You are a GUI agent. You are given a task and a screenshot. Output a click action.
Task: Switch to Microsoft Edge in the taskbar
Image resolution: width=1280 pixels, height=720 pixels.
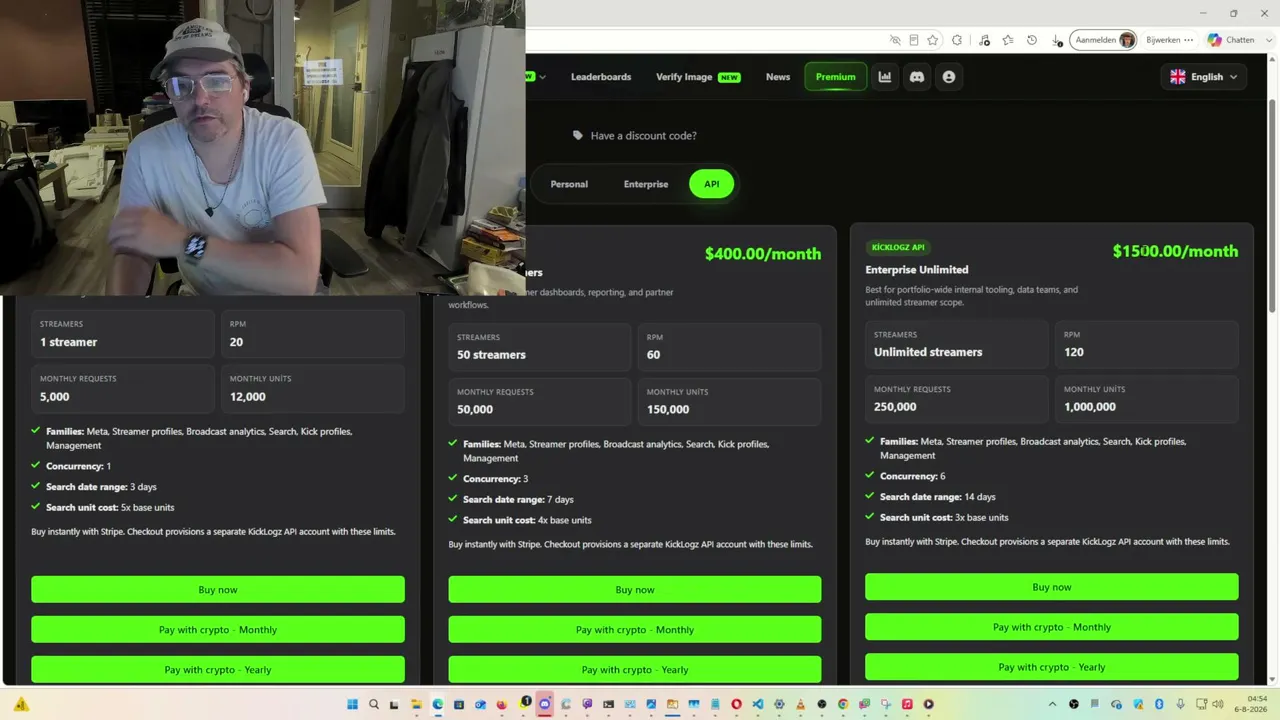pos(438,704)
